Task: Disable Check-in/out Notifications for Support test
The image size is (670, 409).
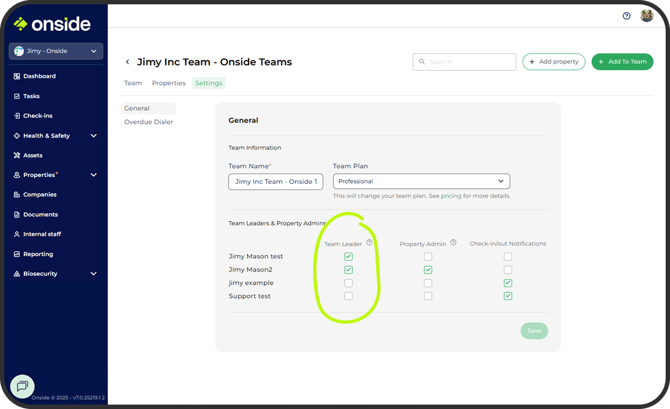Action: click(508, 296)
